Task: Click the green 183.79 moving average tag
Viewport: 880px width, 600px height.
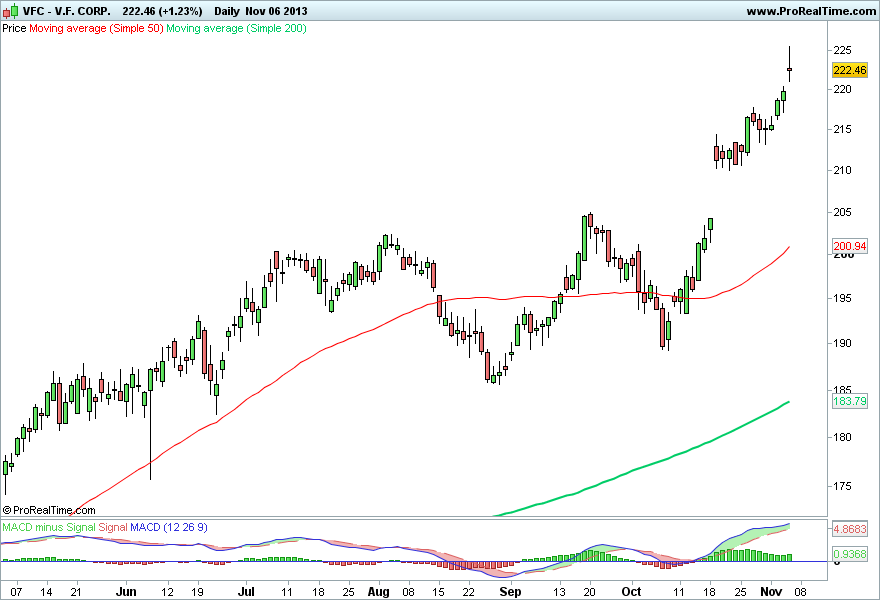Action: coord(850,401)
